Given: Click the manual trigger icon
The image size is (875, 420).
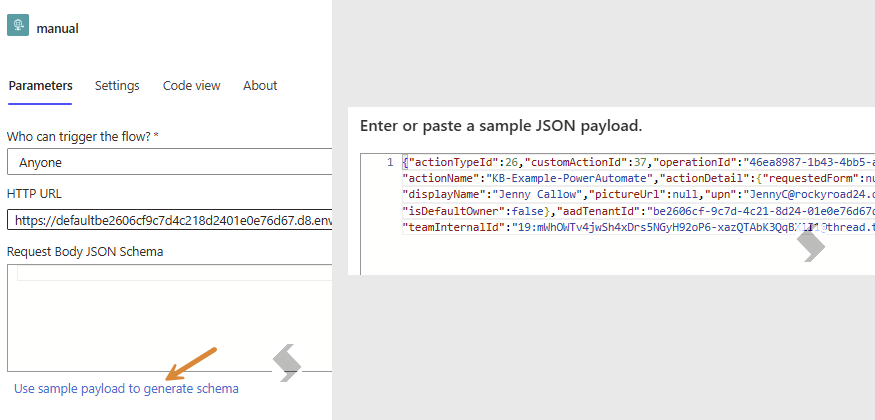Looking at the screenshot, I should pyautogui.click(x=18, y=26).
